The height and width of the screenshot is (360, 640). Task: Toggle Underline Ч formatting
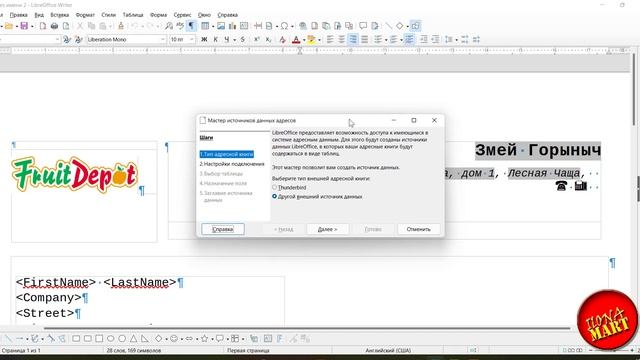pyautogui.click(x=227, y=40)
